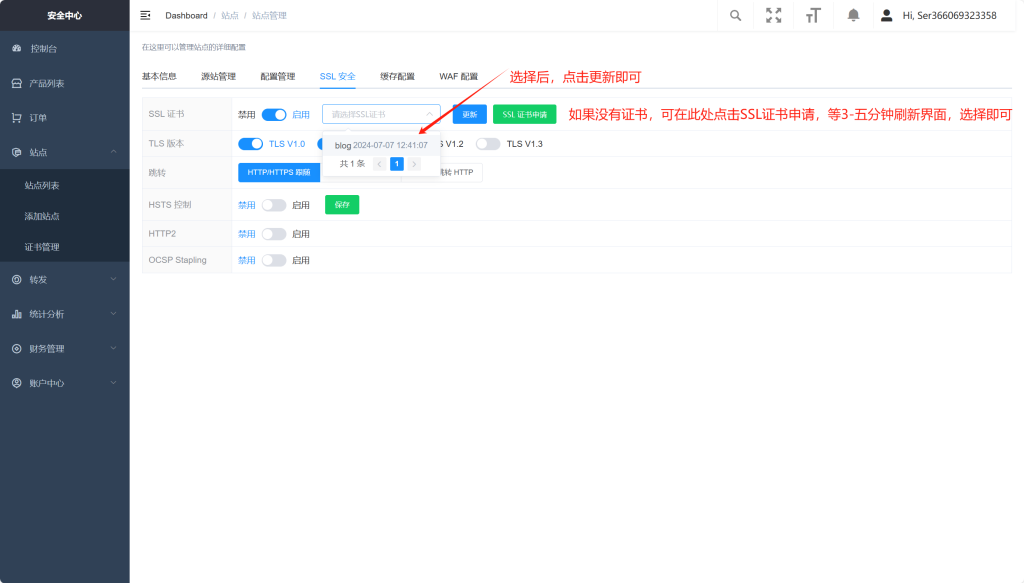Expand the 转发 sidebar section
This screenshot has height=583, width=1024.
coord(40,279)
